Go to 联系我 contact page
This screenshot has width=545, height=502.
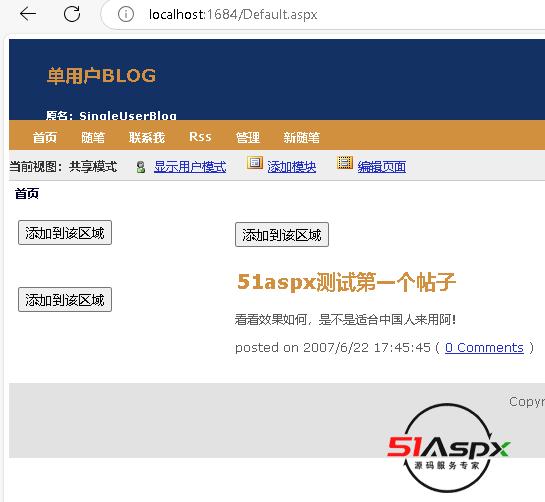[147, 137]
